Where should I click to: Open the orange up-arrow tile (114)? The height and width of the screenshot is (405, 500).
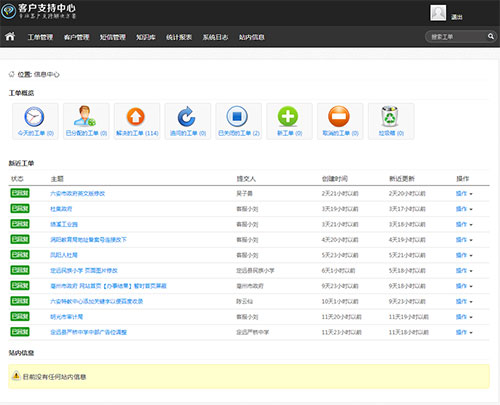(137, 121)
